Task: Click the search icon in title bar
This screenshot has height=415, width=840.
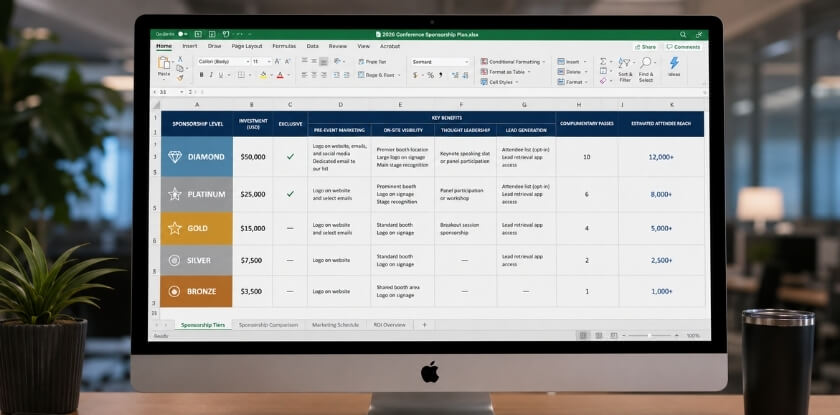Action: point(683,34)
